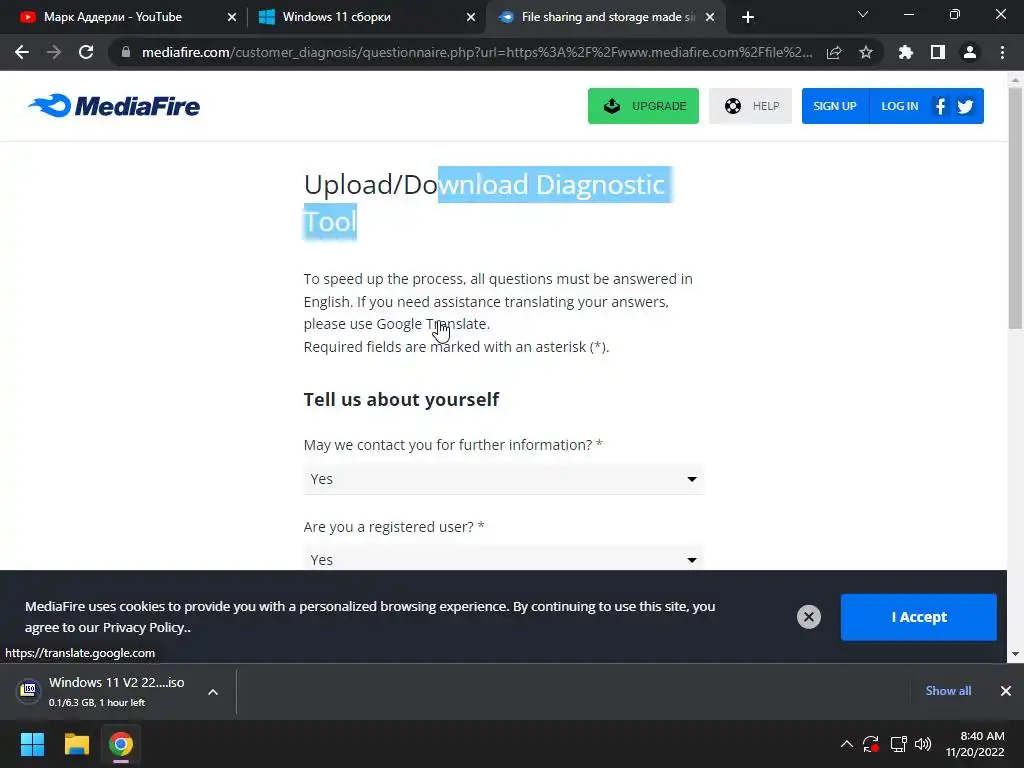Go back to the previous page

tap(22, 52)
